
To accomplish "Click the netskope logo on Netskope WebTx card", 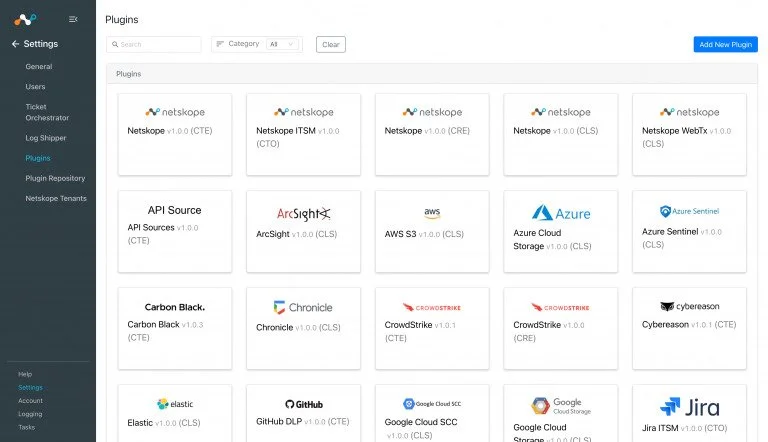I will coord(690,112).
